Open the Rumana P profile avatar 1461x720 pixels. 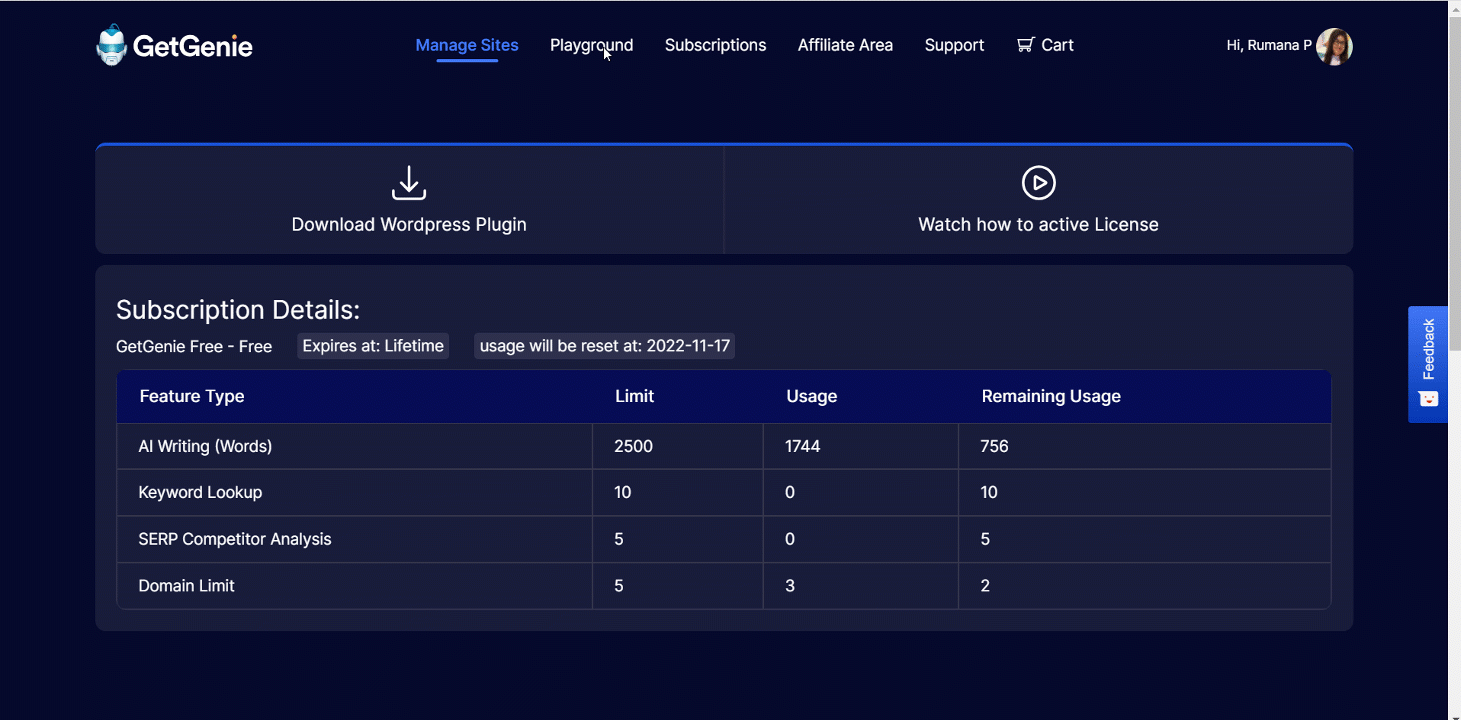pyautogui.click(x=1334, y=46)
